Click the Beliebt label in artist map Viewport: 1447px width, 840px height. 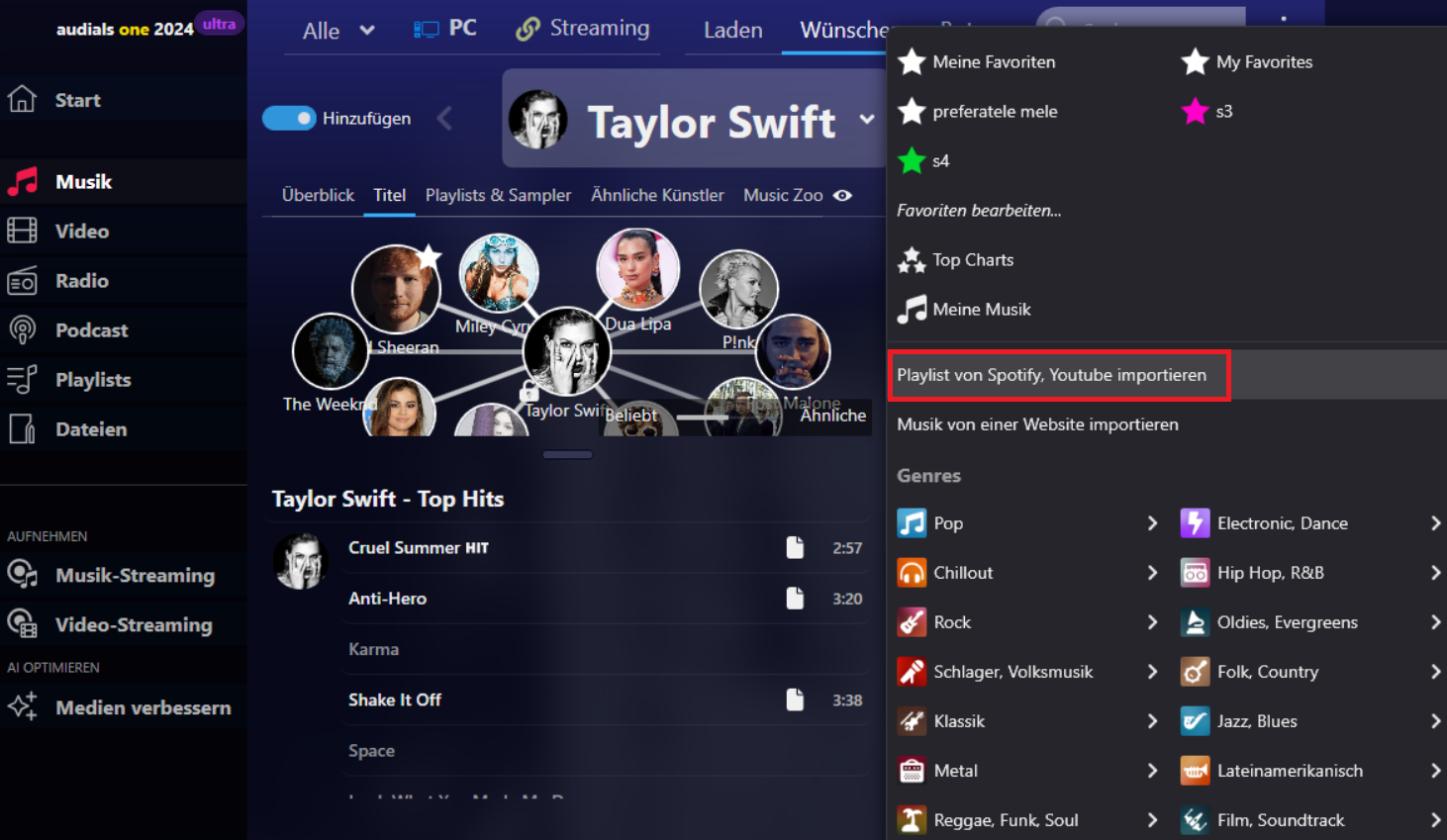pos(630,416)
